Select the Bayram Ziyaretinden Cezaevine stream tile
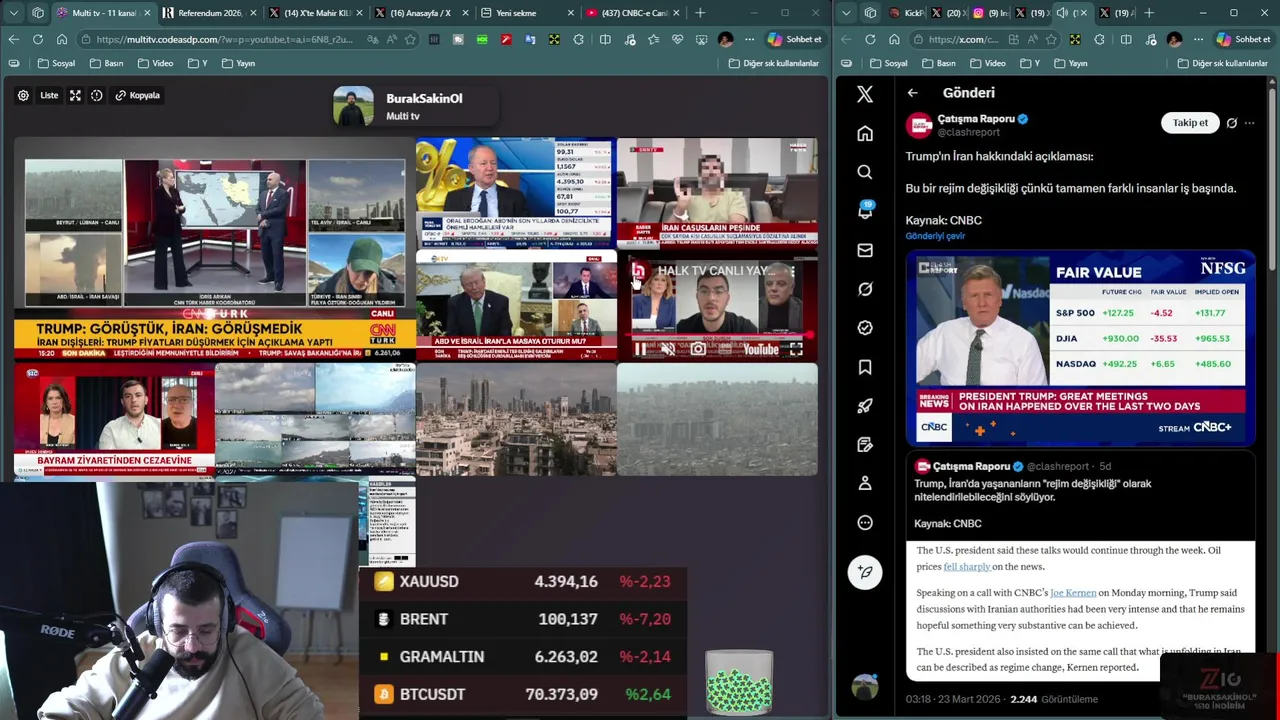 [x=114, y=419]
